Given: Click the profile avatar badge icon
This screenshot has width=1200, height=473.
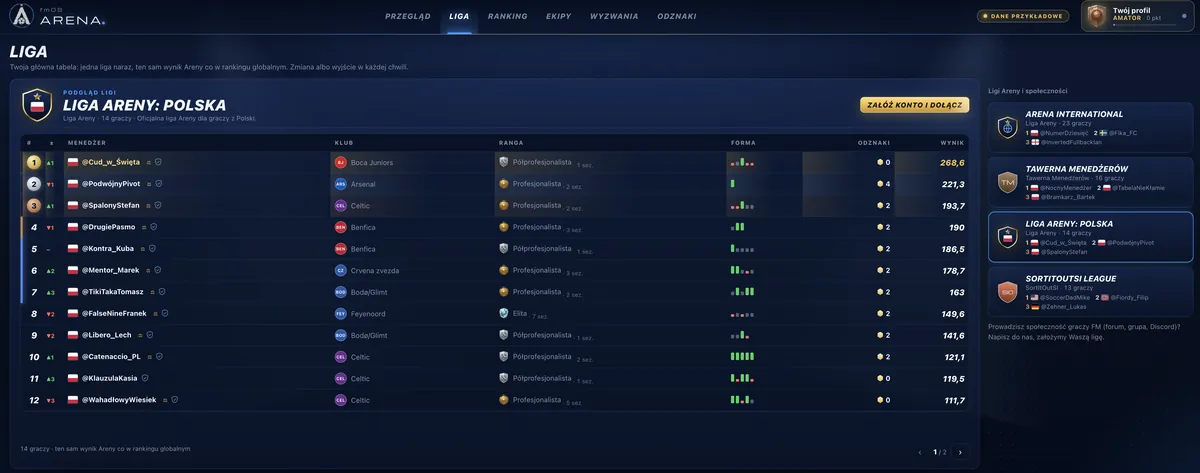Looking at the screenshot, I should click(x=1097, y=15).
